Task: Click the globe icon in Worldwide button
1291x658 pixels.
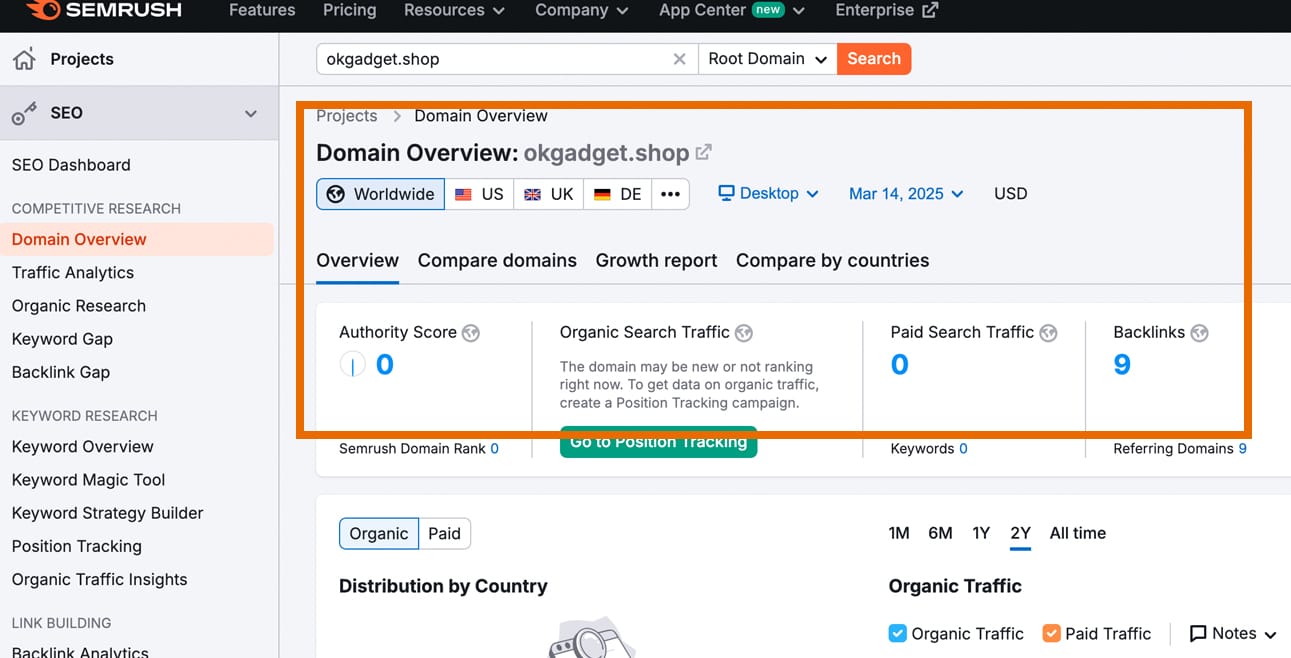Action: [x=336, y=194]
